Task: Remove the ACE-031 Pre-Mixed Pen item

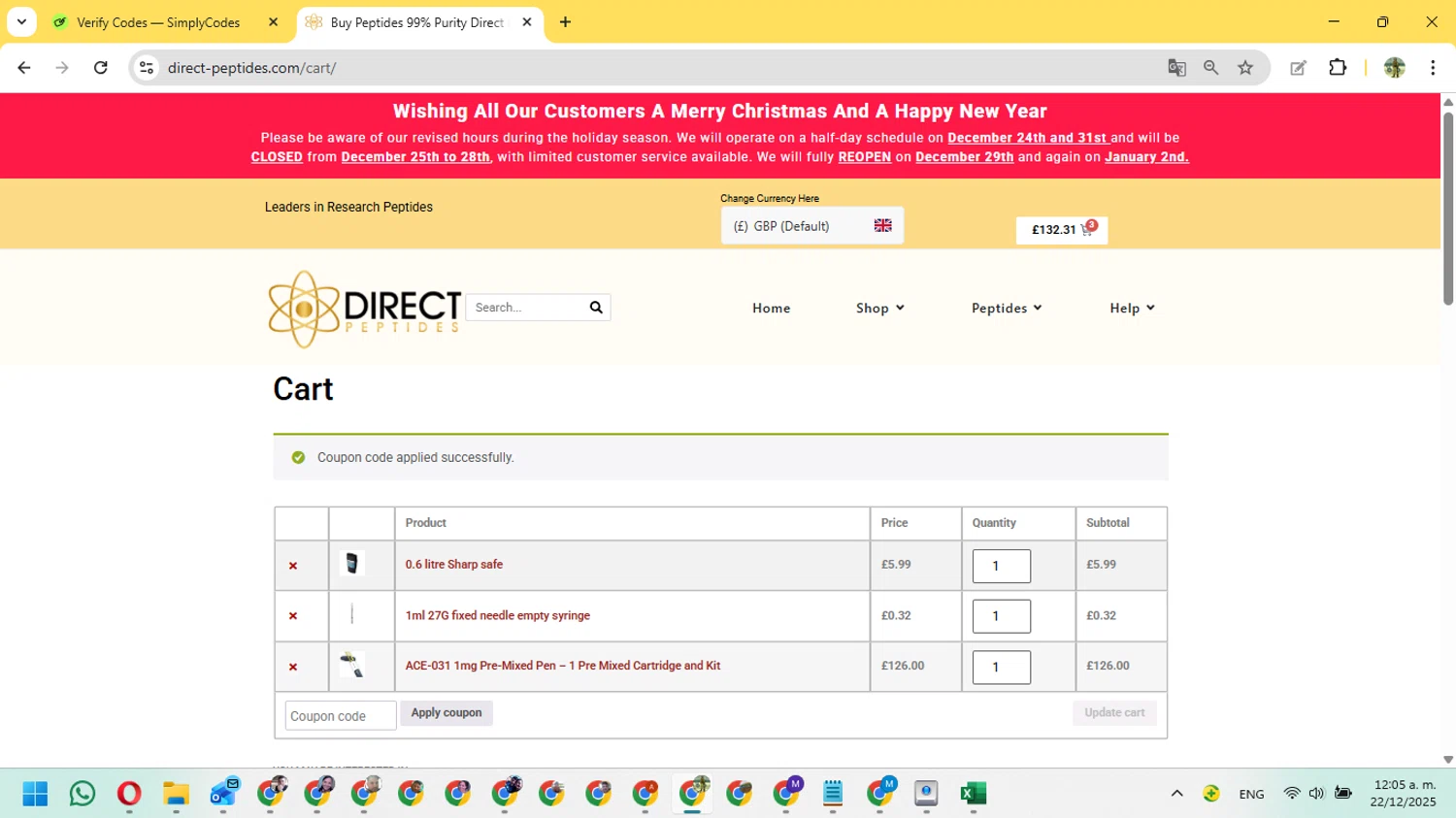Action: click(293, 667)
